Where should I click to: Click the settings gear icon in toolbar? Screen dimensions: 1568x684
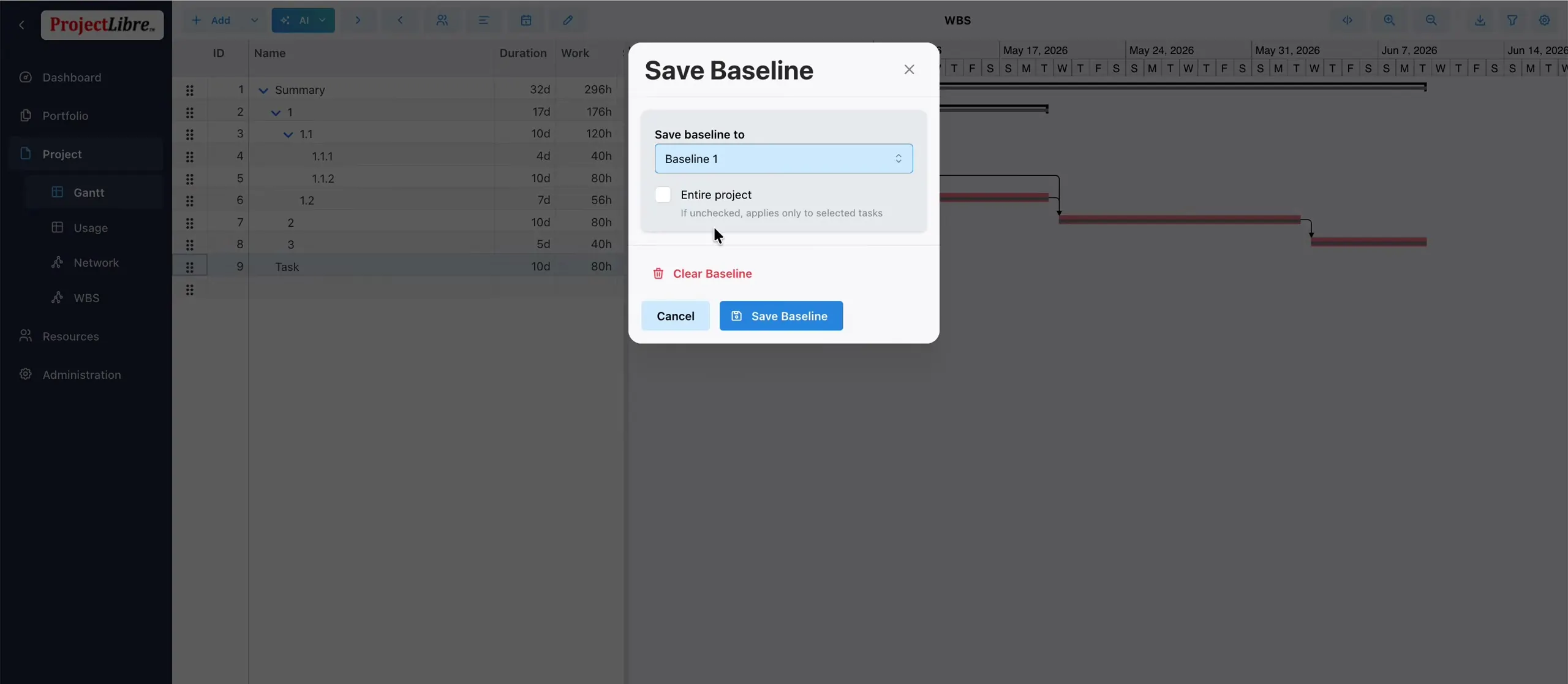pyautogui.click(x=1545, y=20)
